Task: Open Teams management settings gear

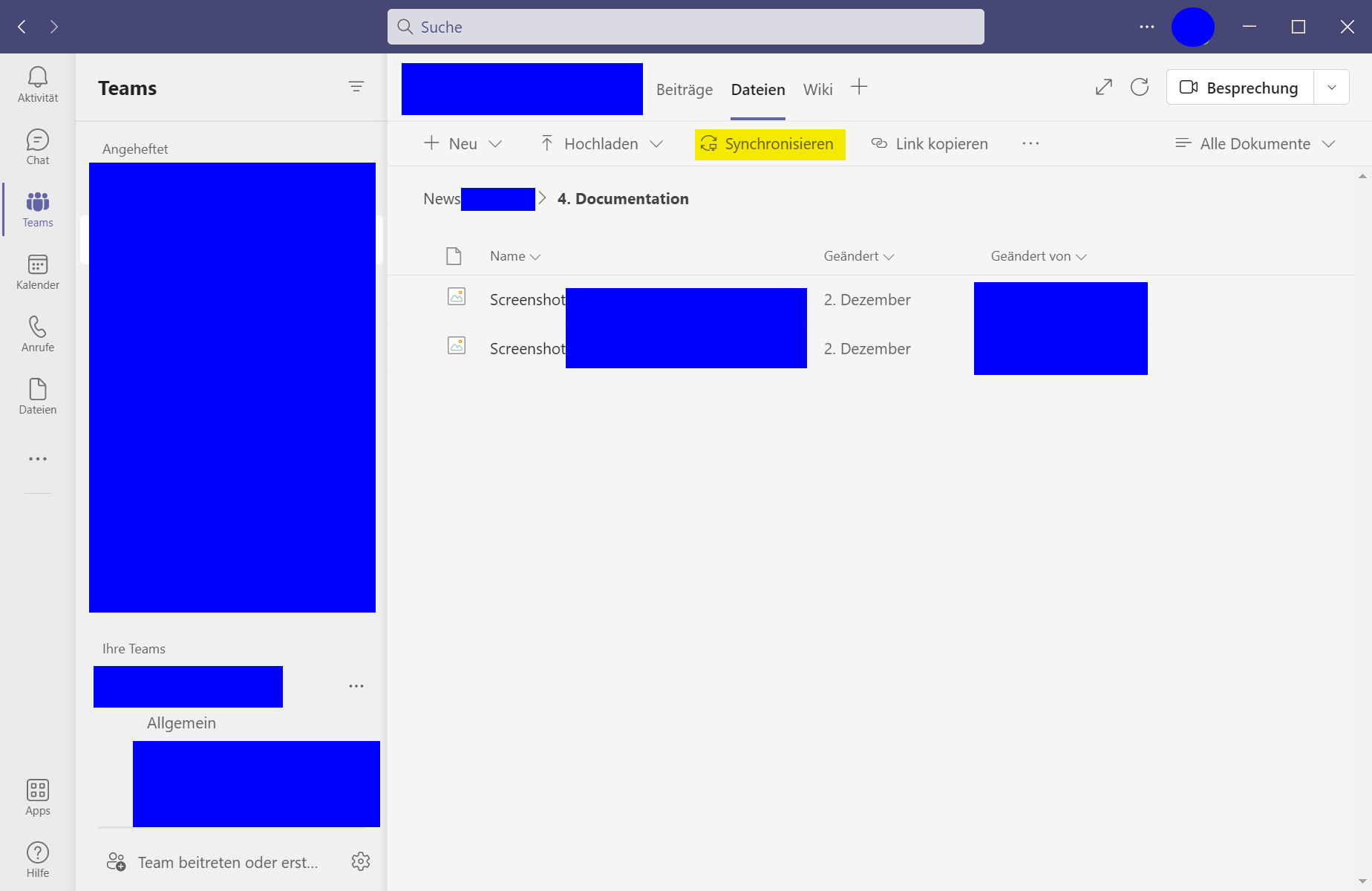Action: tap(361, 861)
